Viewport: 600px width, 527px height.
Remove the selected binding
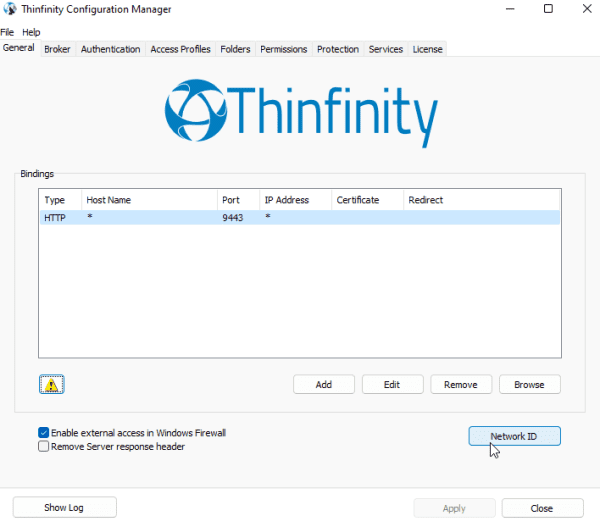coord(461,384)
